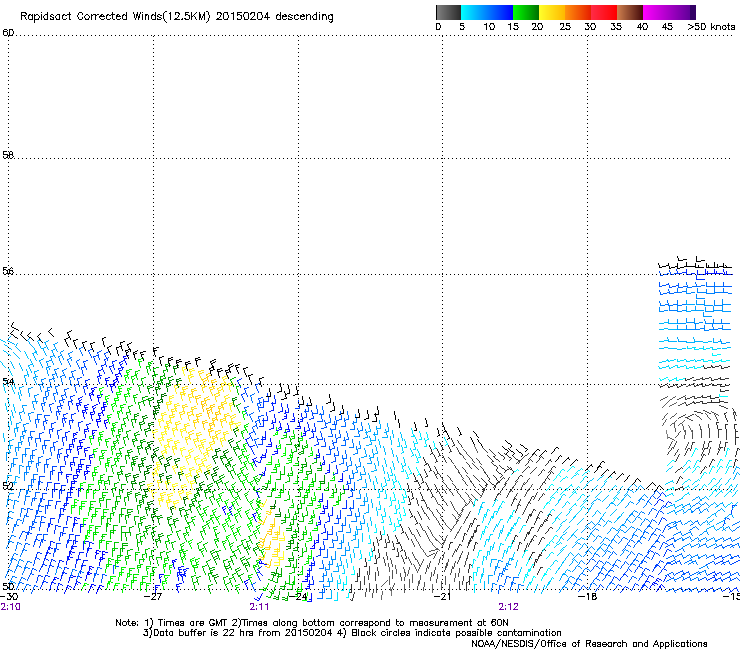
Task: Click the longitude label '-21'
Action: coord(442,597)
